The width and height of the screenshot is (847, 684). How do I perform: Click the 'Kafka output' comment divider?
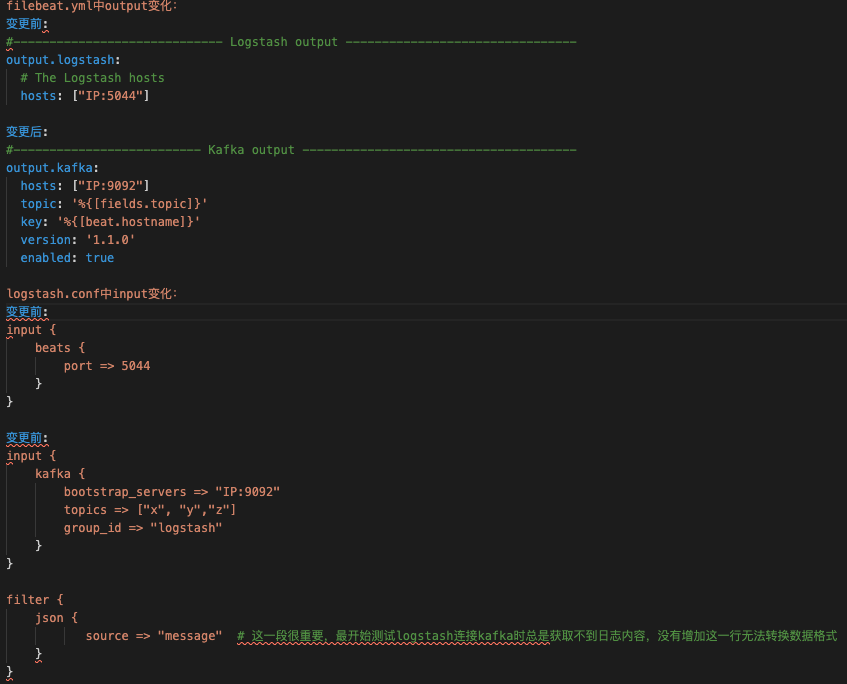[291, 150]
